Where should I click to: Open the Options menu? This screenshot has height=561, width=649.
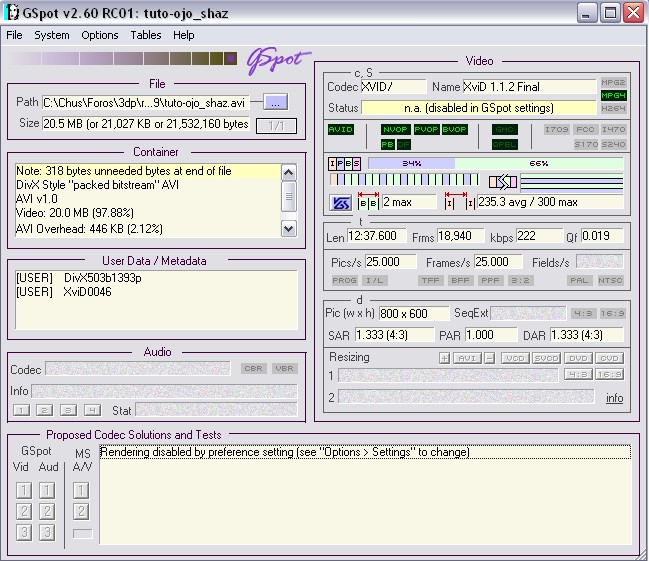tap(100, 35)
